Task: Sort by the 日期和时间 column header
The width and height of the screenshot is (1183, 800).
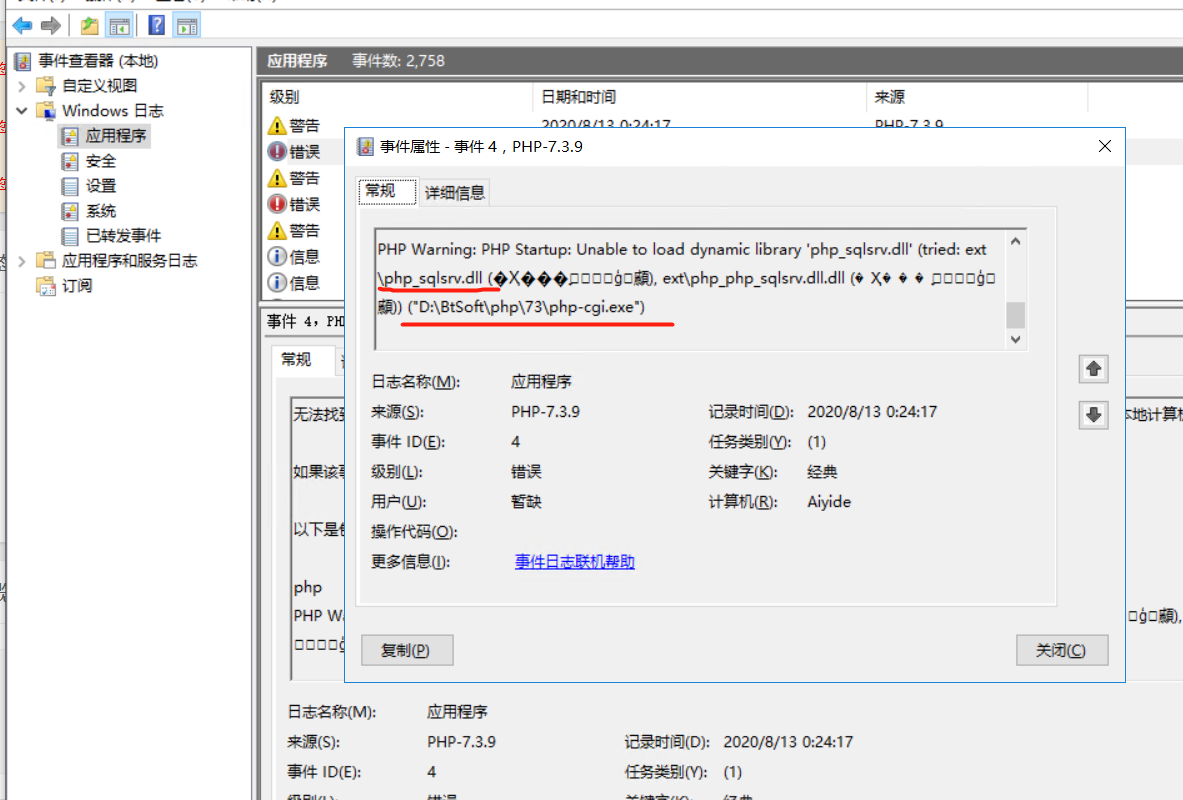Action: (x=579, y=97)
